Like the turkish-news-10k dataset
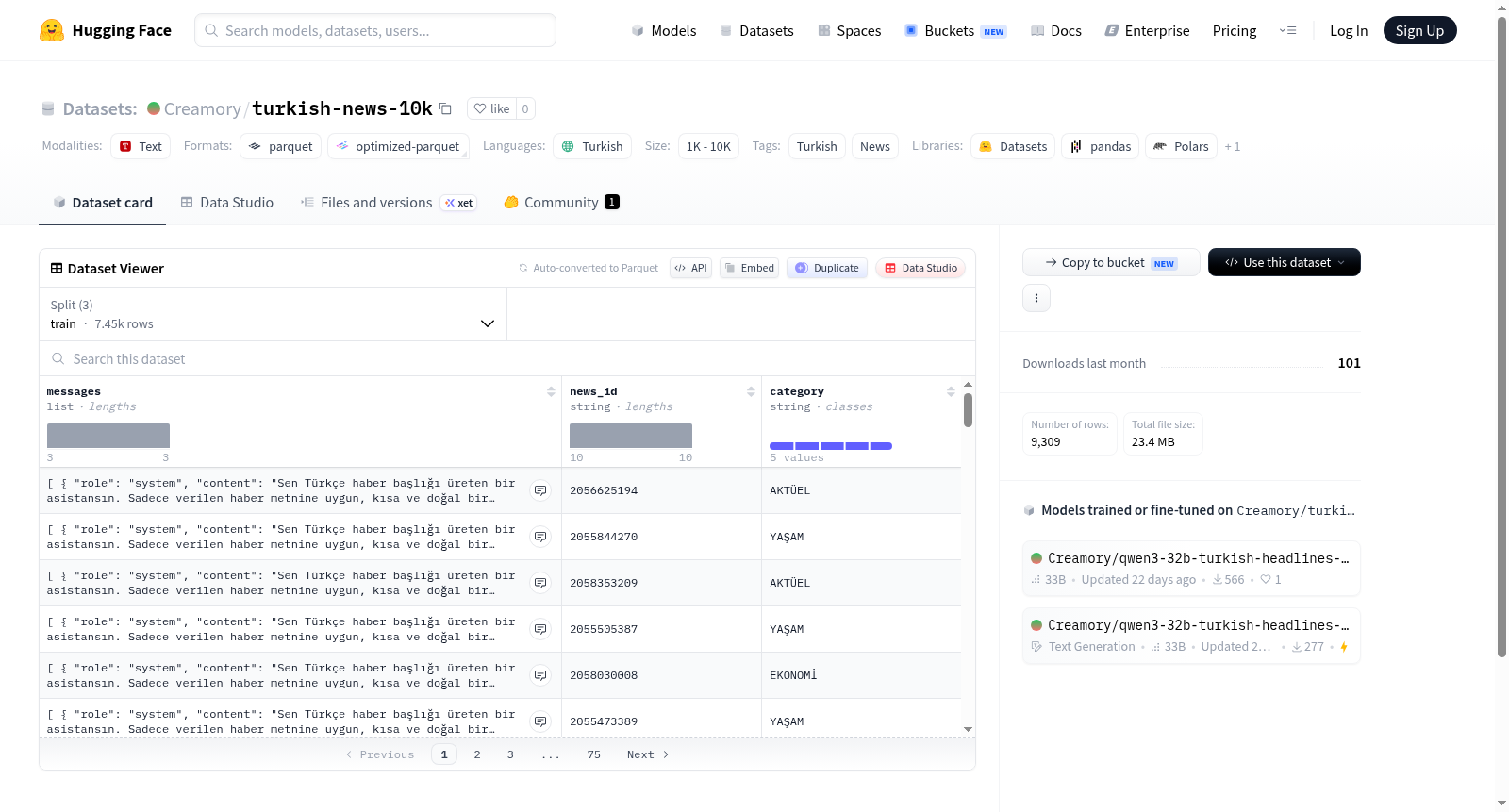The width and height of the screenshot is (1509, 812). click(x=491, y=108)
